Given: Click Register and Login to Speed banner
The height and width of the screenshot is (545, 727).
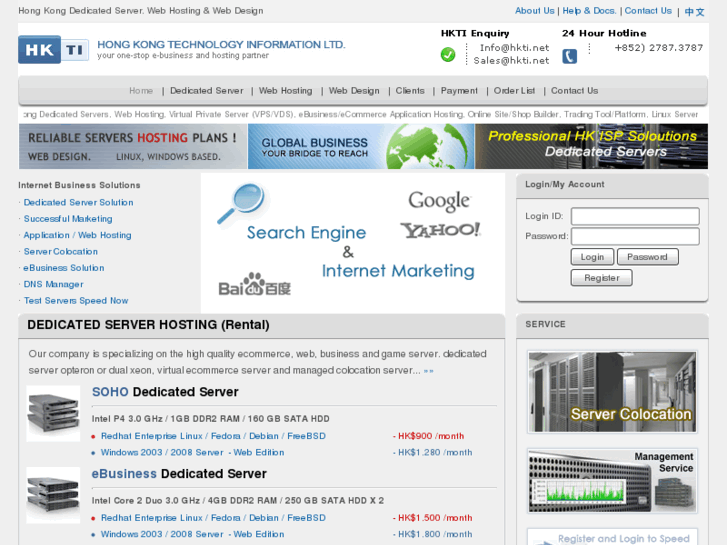Looking at the screenshot, I should [x=612, y=537].
